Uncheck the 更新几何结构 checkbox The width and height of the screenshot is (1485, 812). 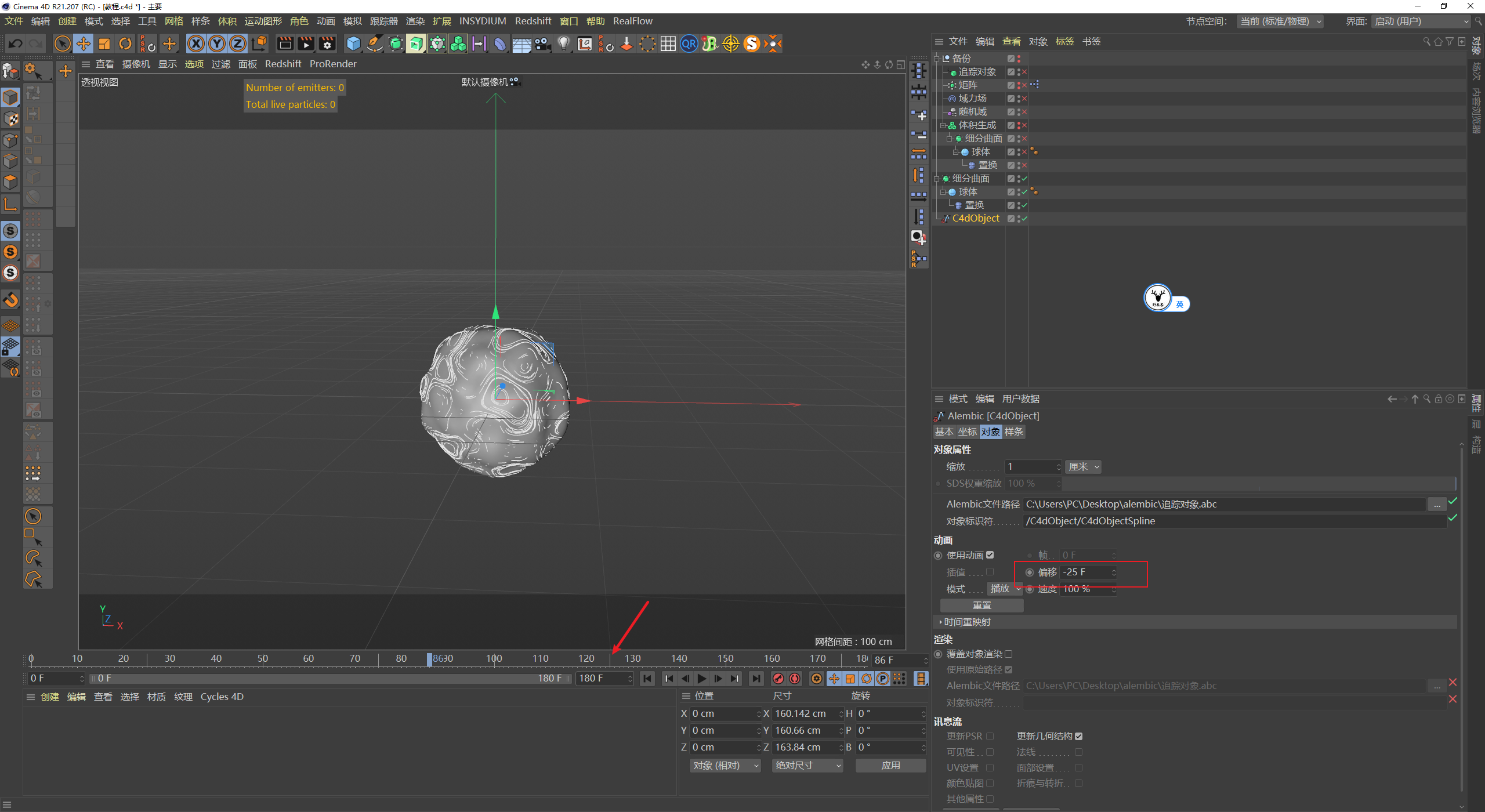coord(1079,736)
